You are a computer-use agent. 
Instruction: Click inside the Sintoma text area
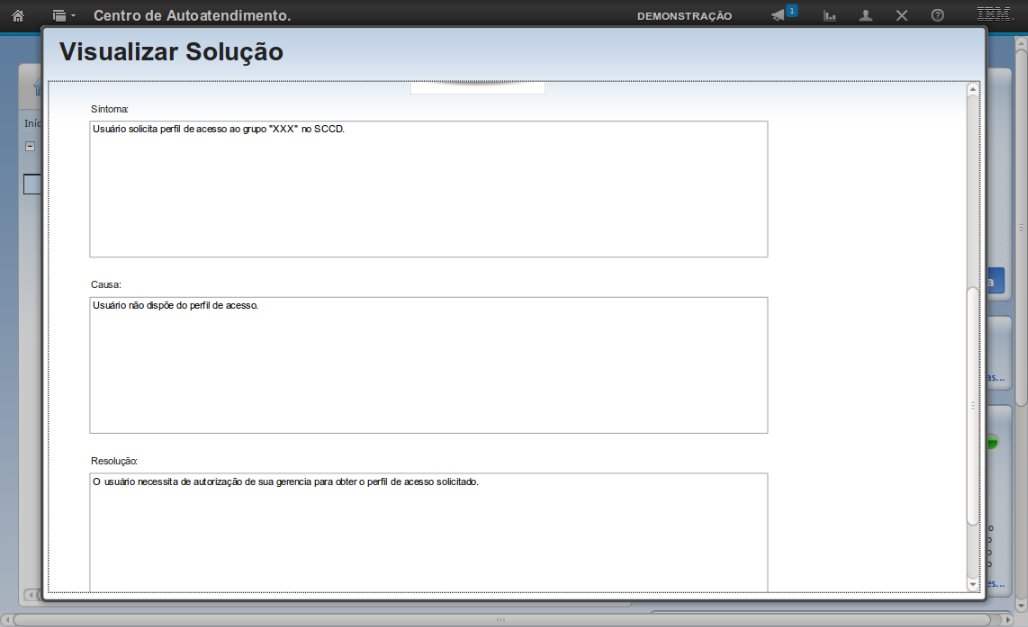428,189
